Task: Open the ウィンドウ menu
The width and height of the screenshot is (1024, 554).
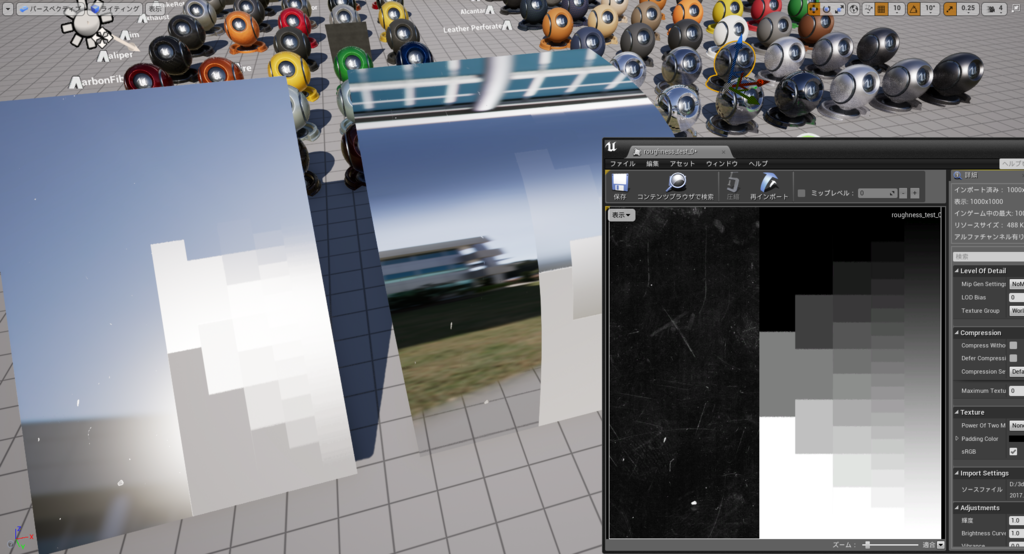Action: point(722,164)
